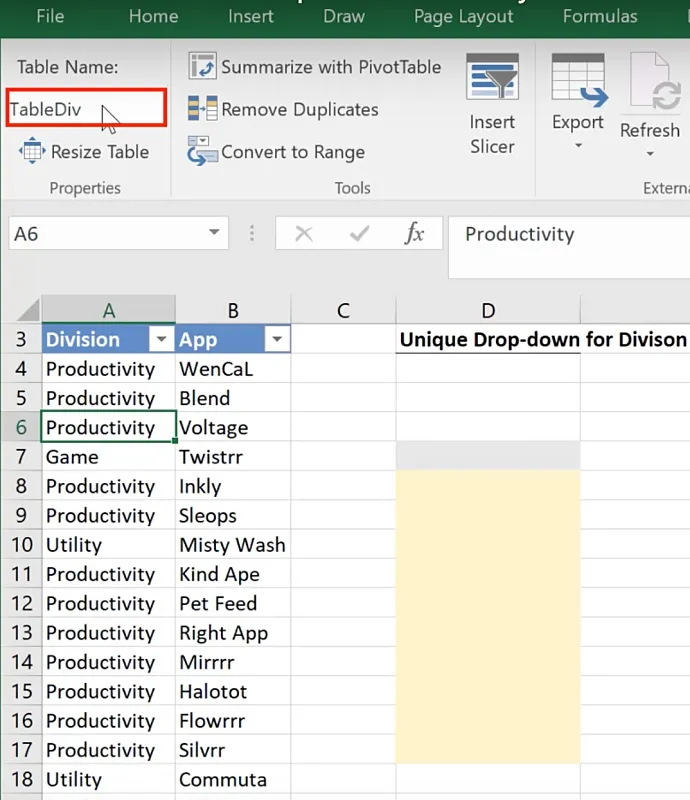Open the App column filter dropdown
This screenshot has width=690, height=800.
point(276,340)
